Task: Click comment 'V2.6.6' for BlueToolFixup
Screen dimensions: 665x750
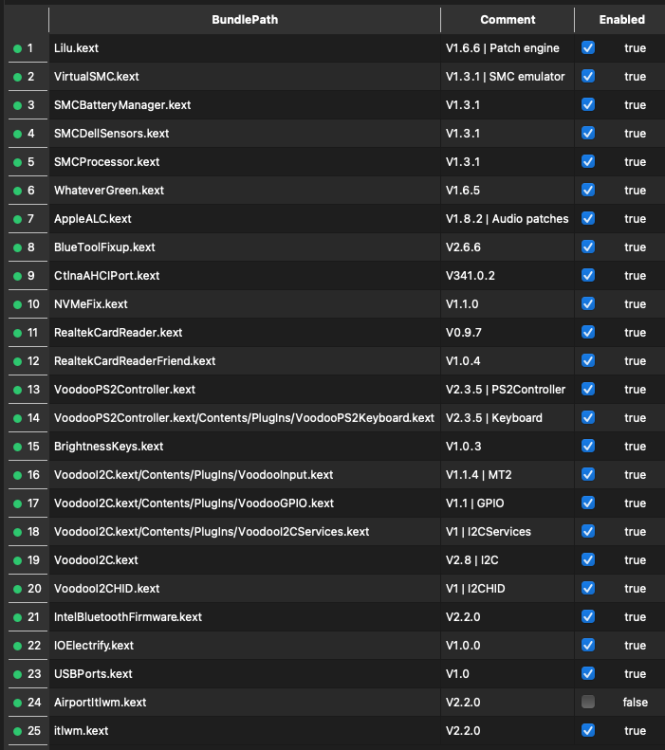Action: [x=463, y=247]
